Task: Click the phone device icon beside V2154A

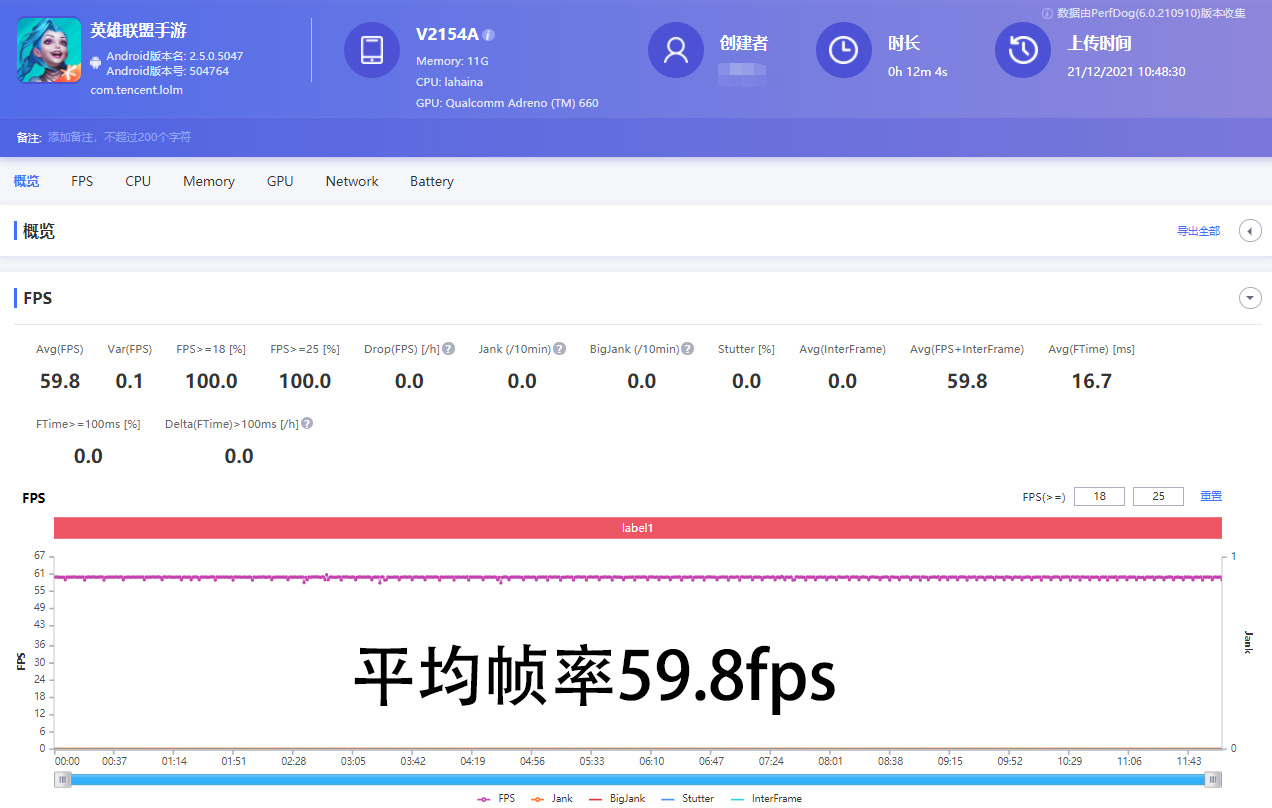Action: [x=371, y=50]
